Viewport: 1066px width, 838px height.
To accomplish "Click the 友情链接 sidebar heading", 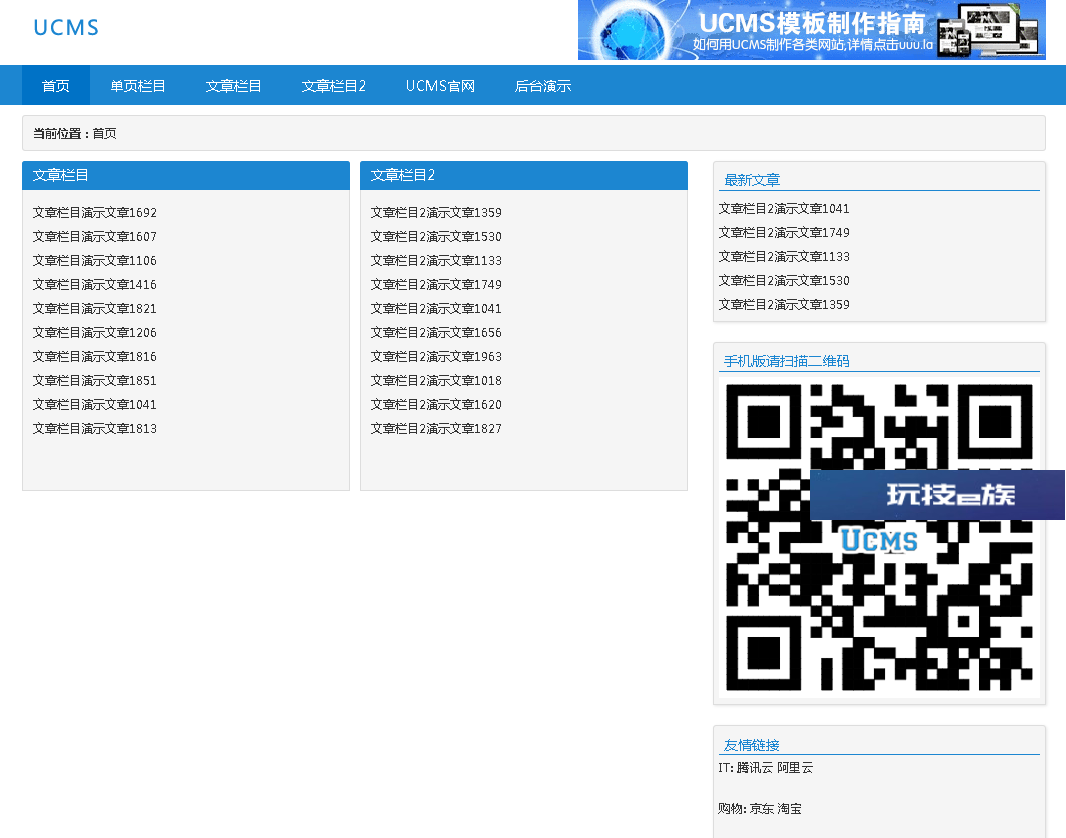I will pos(752,746).
